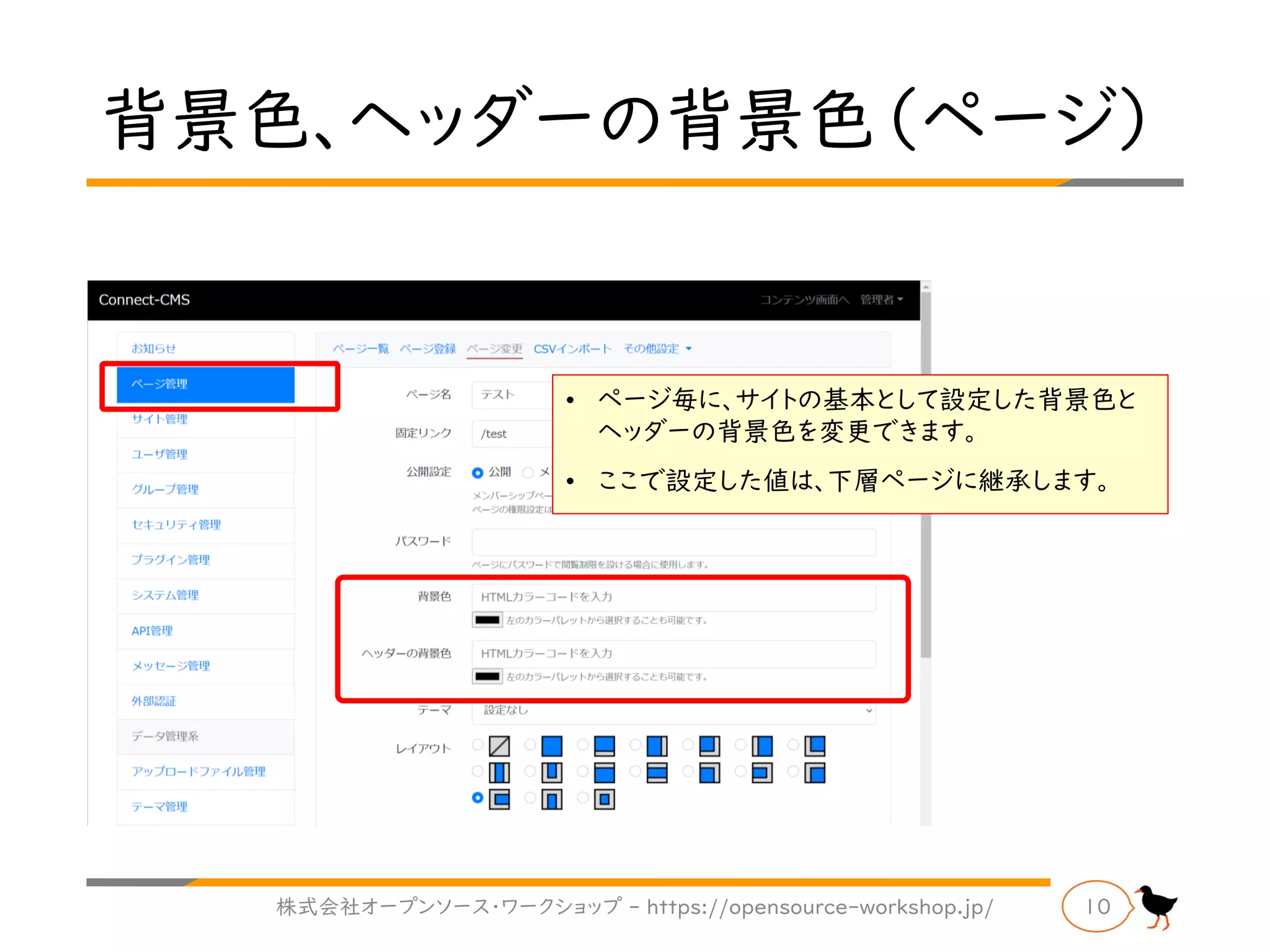The image size is (1270, 952).
Task: Choose layout icon with header, main and footer bands
Action: [x=657, y=773]
